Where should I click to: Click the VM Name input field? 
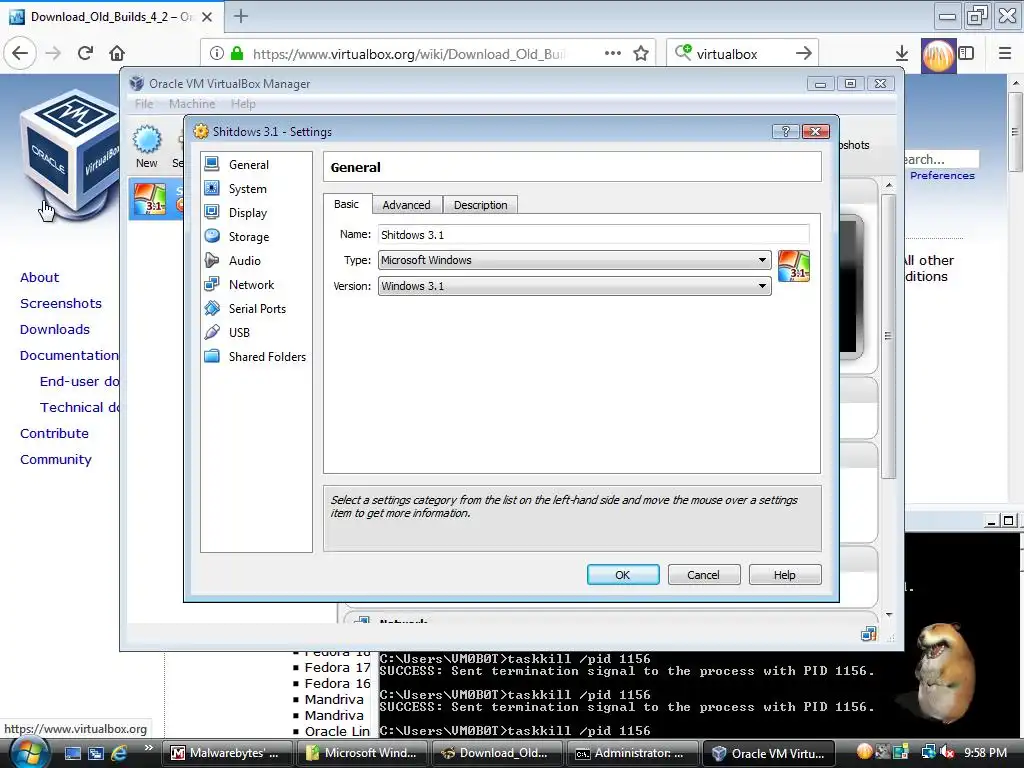coord(594,234)
